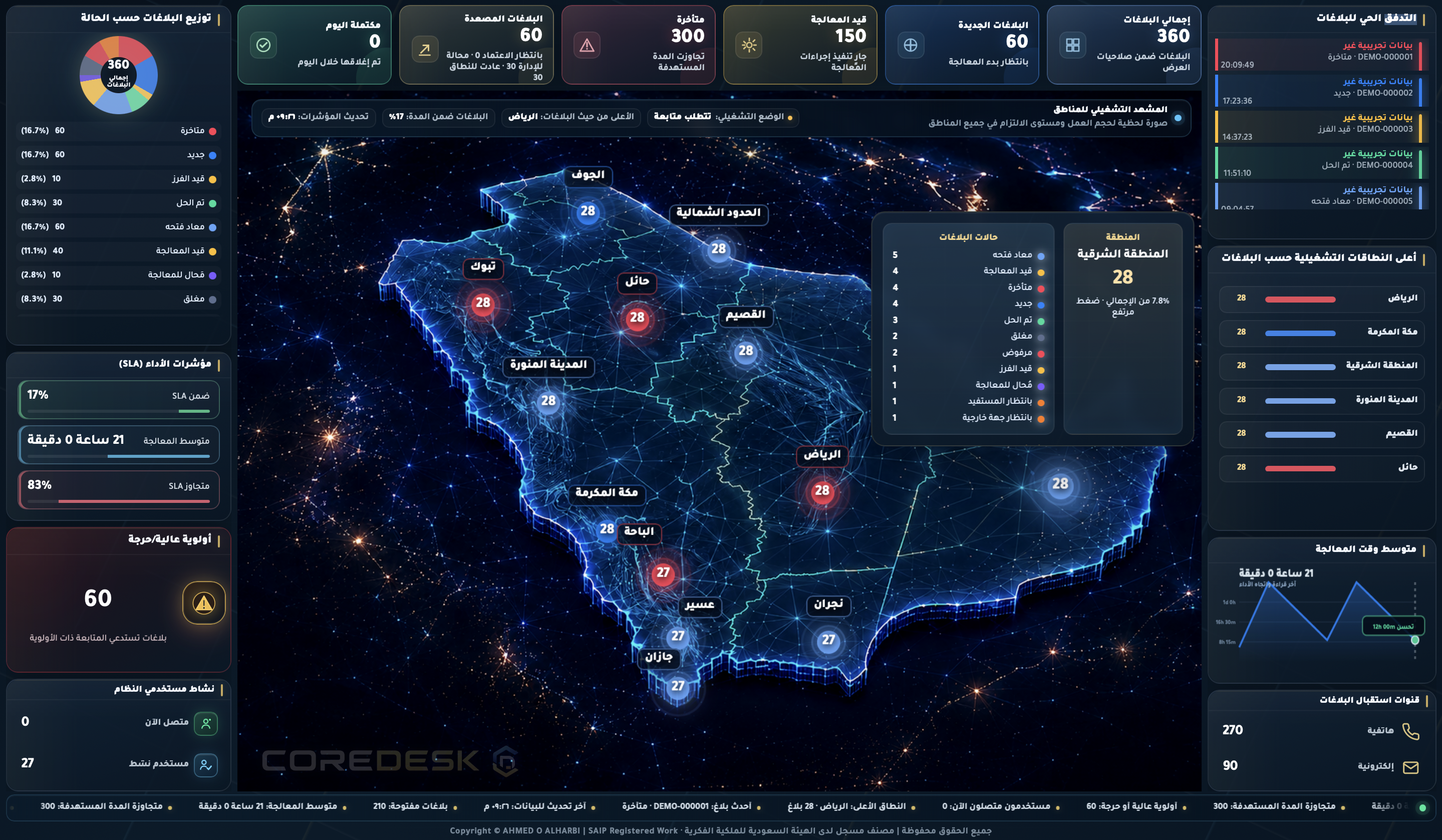Viewport: 1442px width, 840px height.
Task: Click the متجاوز SLA 83% progress bar
Action: pos(118,501)
